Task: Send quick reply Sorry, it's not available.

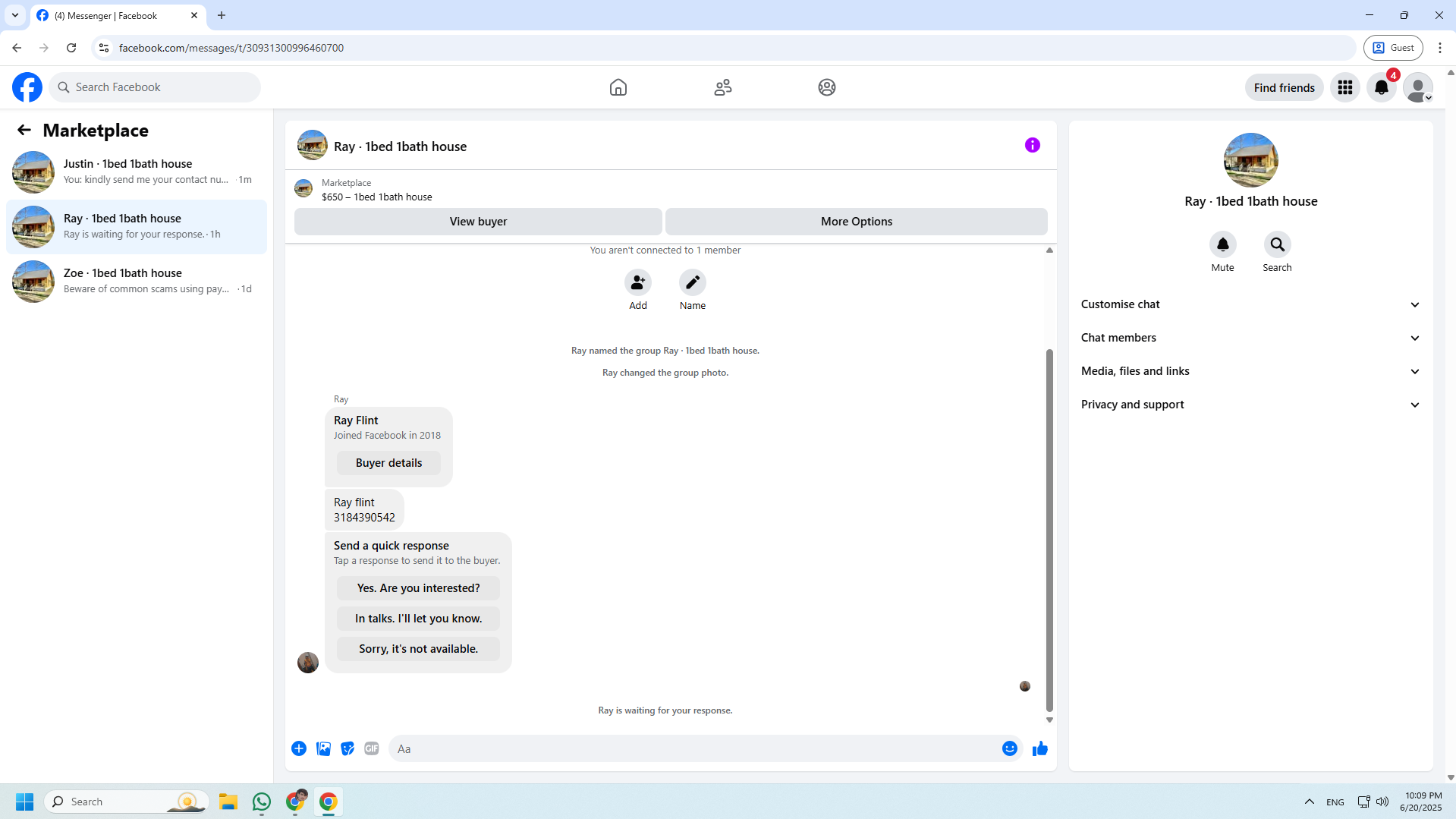Action: (418, 649)
